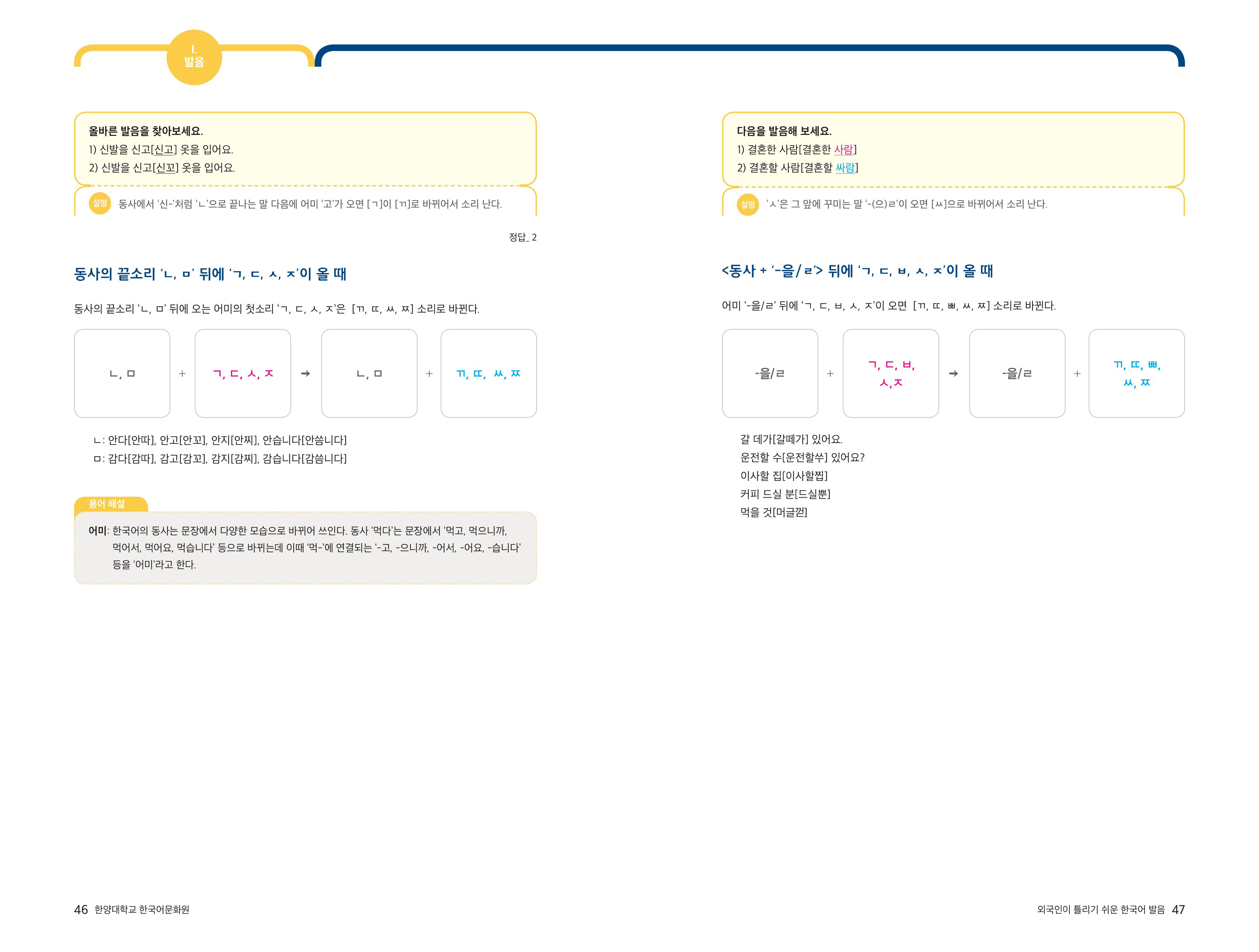This screenshot has height=952, width=1259.
Task: Click the blue 'ㄲ, ㄸ, ㅆ, ㅉ' box
Action: click(x=489, y=373)
